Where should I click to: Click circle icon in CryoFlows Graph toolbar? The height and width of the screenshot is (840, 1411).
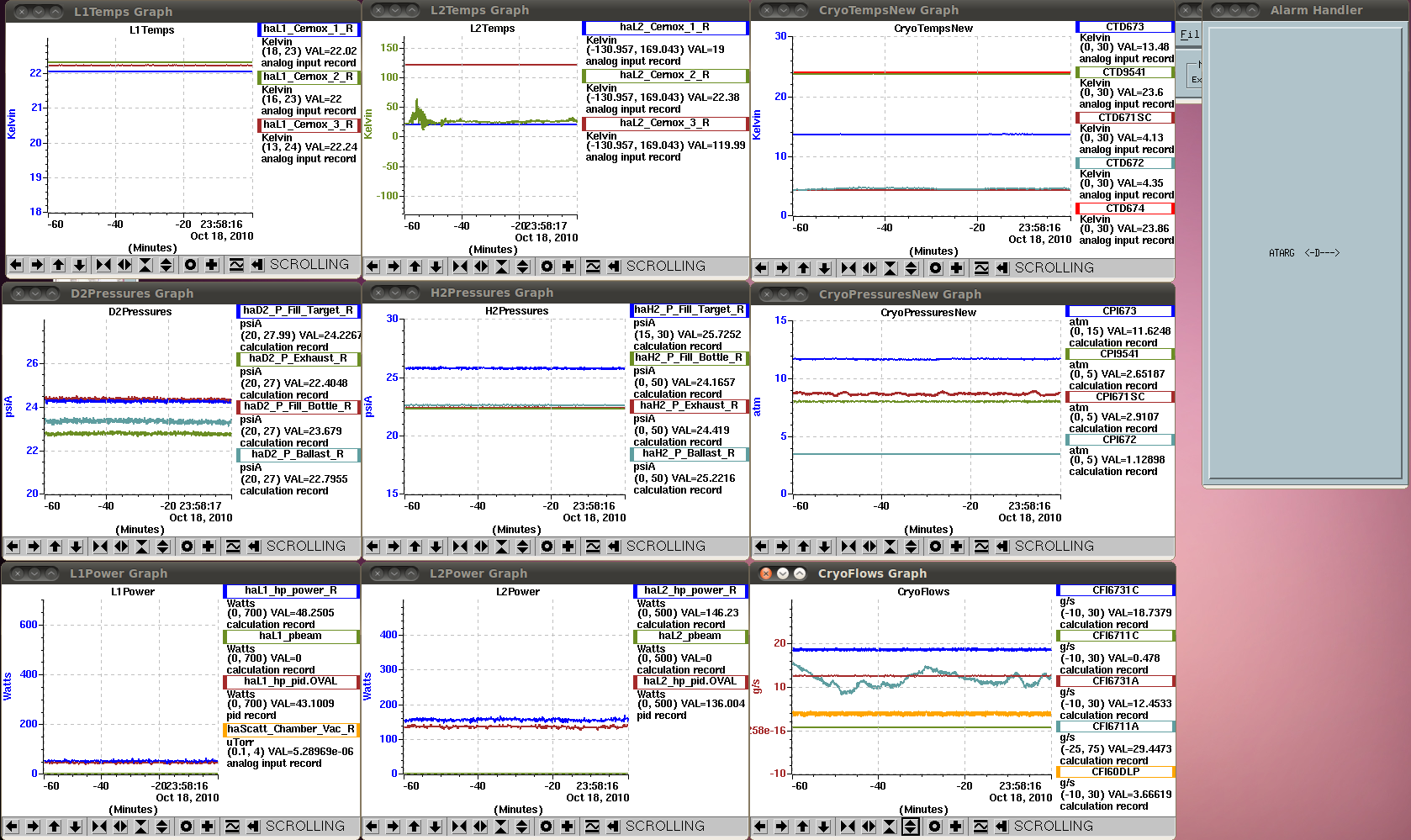click(935, 827)
